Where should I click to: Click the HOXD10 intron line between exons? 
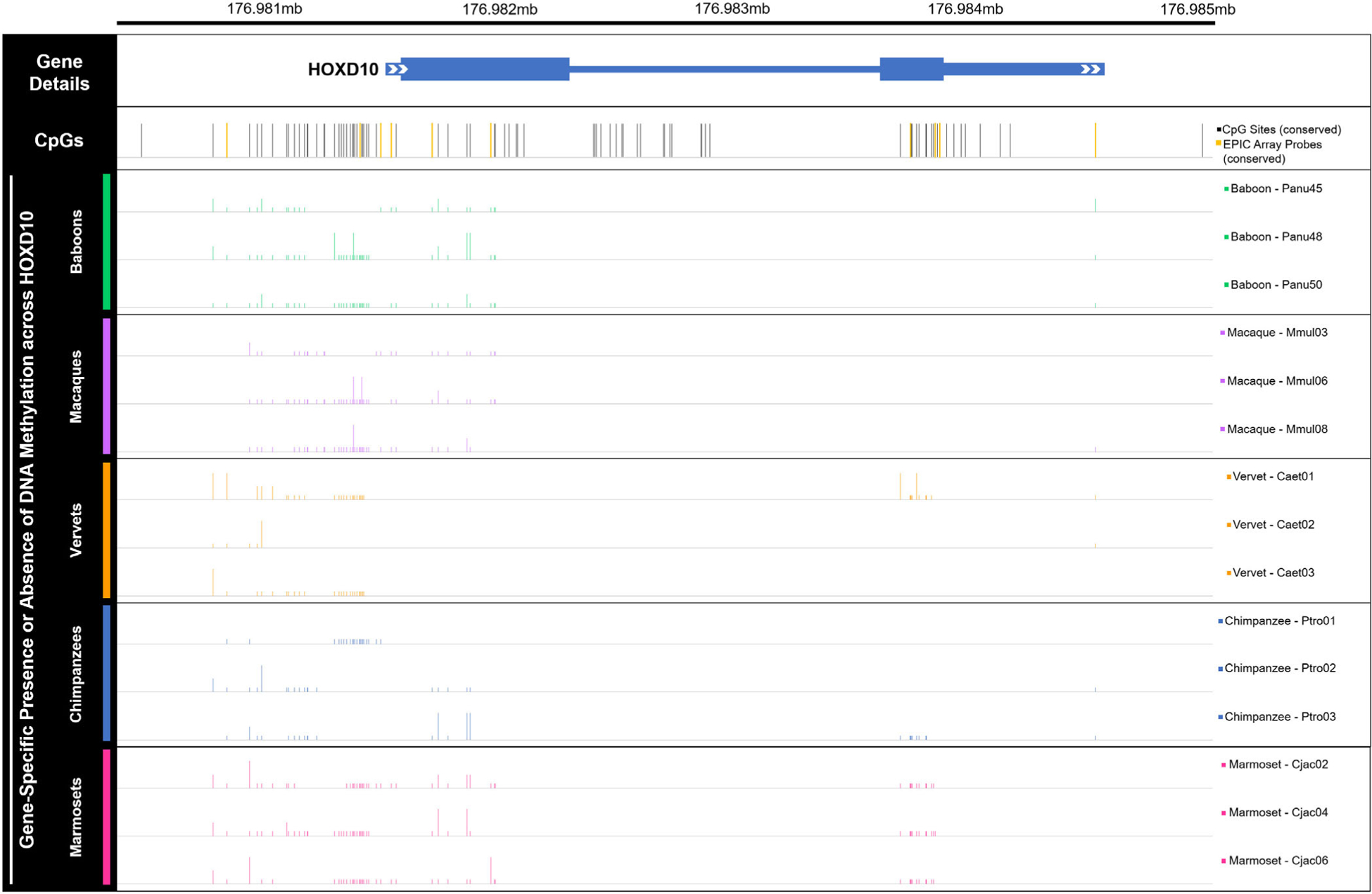coord(725,69)
